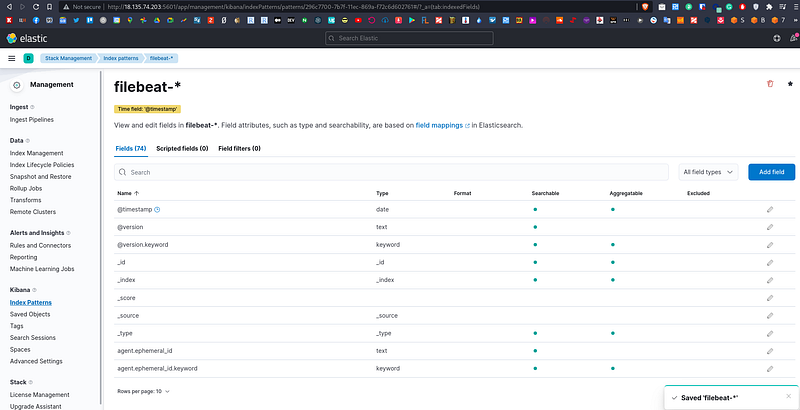Edit the @timestamp field
This screenshot has height=410, width=800.
click(x=770, y=210)
